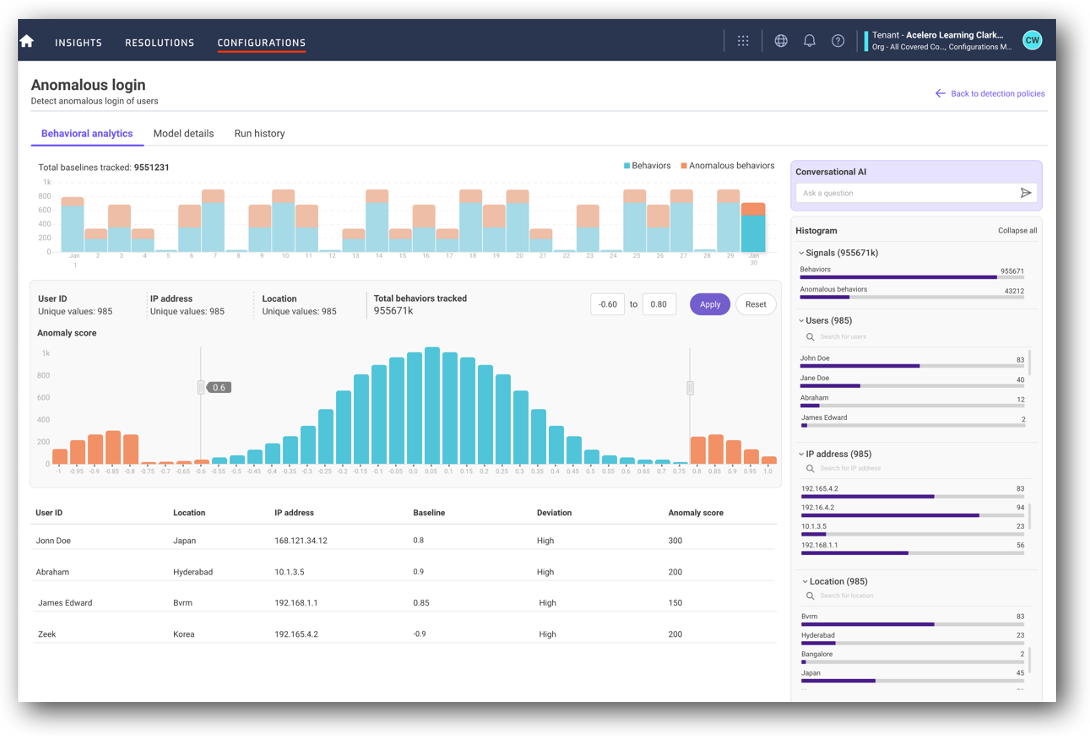Collapse the Signals (955671k) section
The width and height of the screenshot is (1090, 736).
pyautogui.click(x=798, y=253)
